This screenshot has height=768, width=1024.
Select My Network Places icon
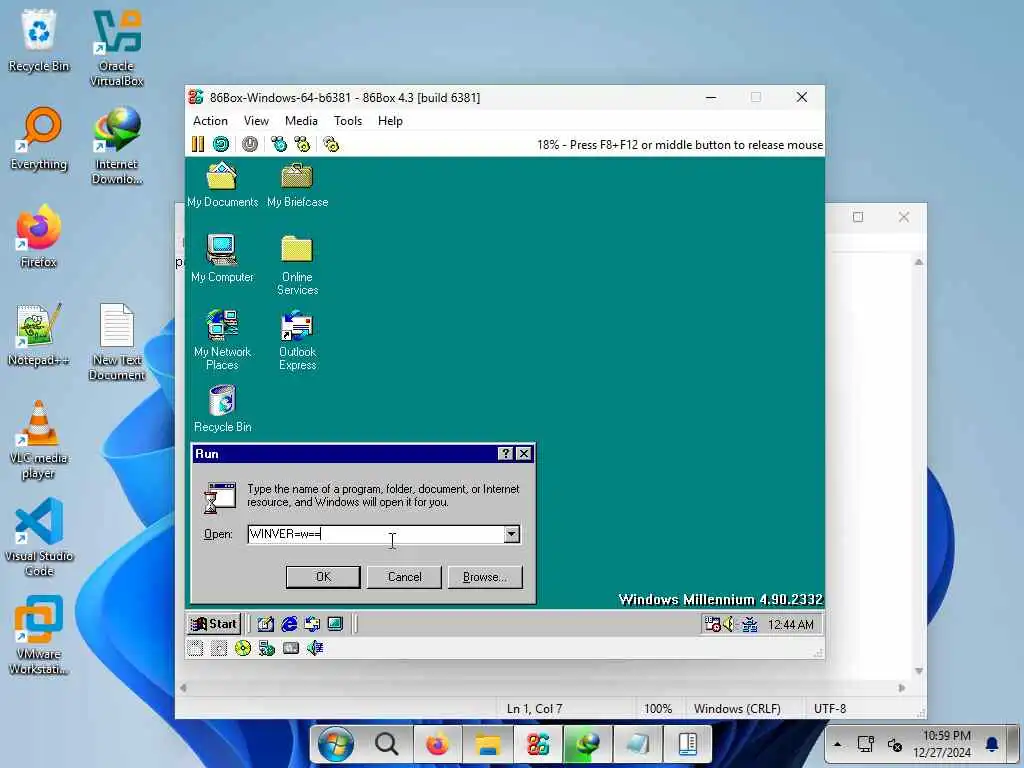coord(222,340)
